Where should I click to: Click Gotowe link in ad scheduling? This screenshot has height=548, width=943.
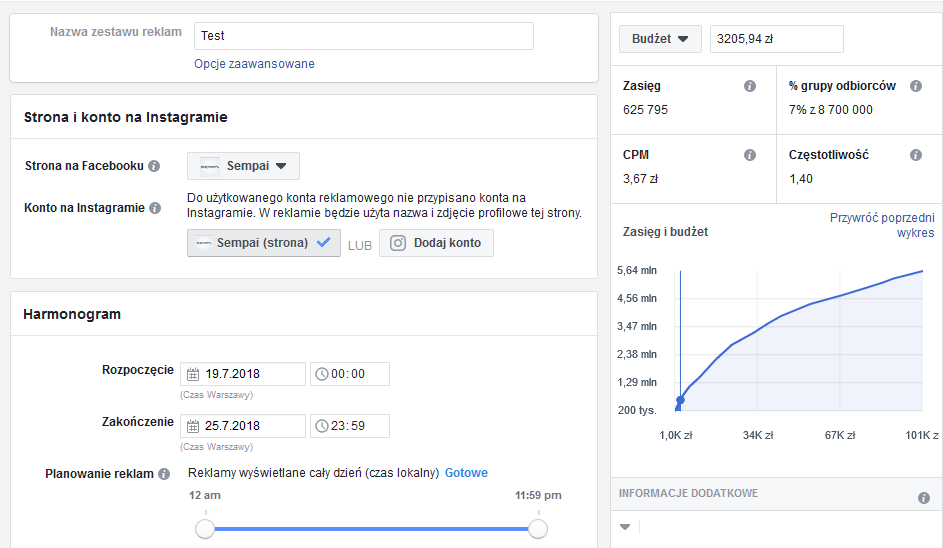tap(466, 473)
